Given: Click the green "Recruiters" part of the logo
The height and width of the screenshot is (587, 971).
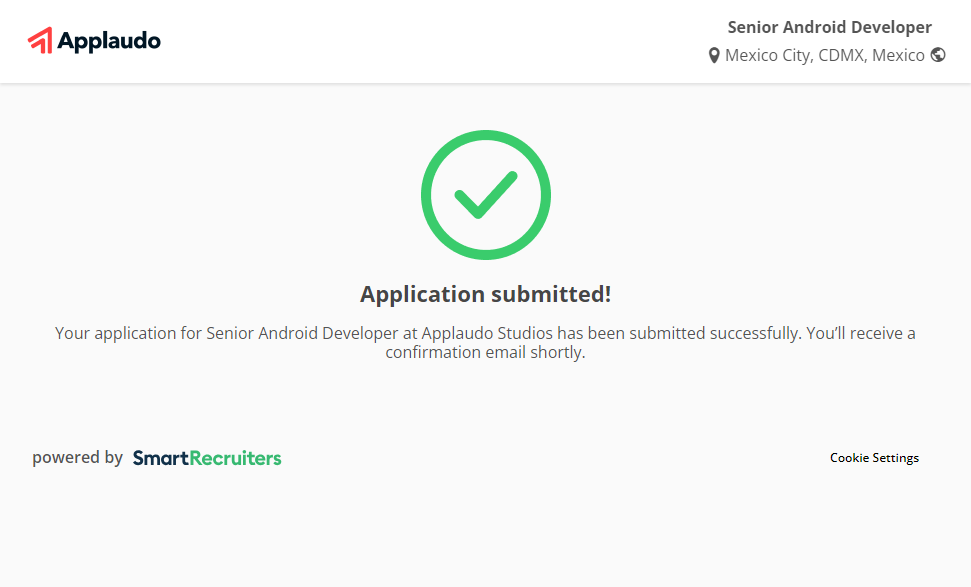Looking at the screenshot, I should click(235, 458).
